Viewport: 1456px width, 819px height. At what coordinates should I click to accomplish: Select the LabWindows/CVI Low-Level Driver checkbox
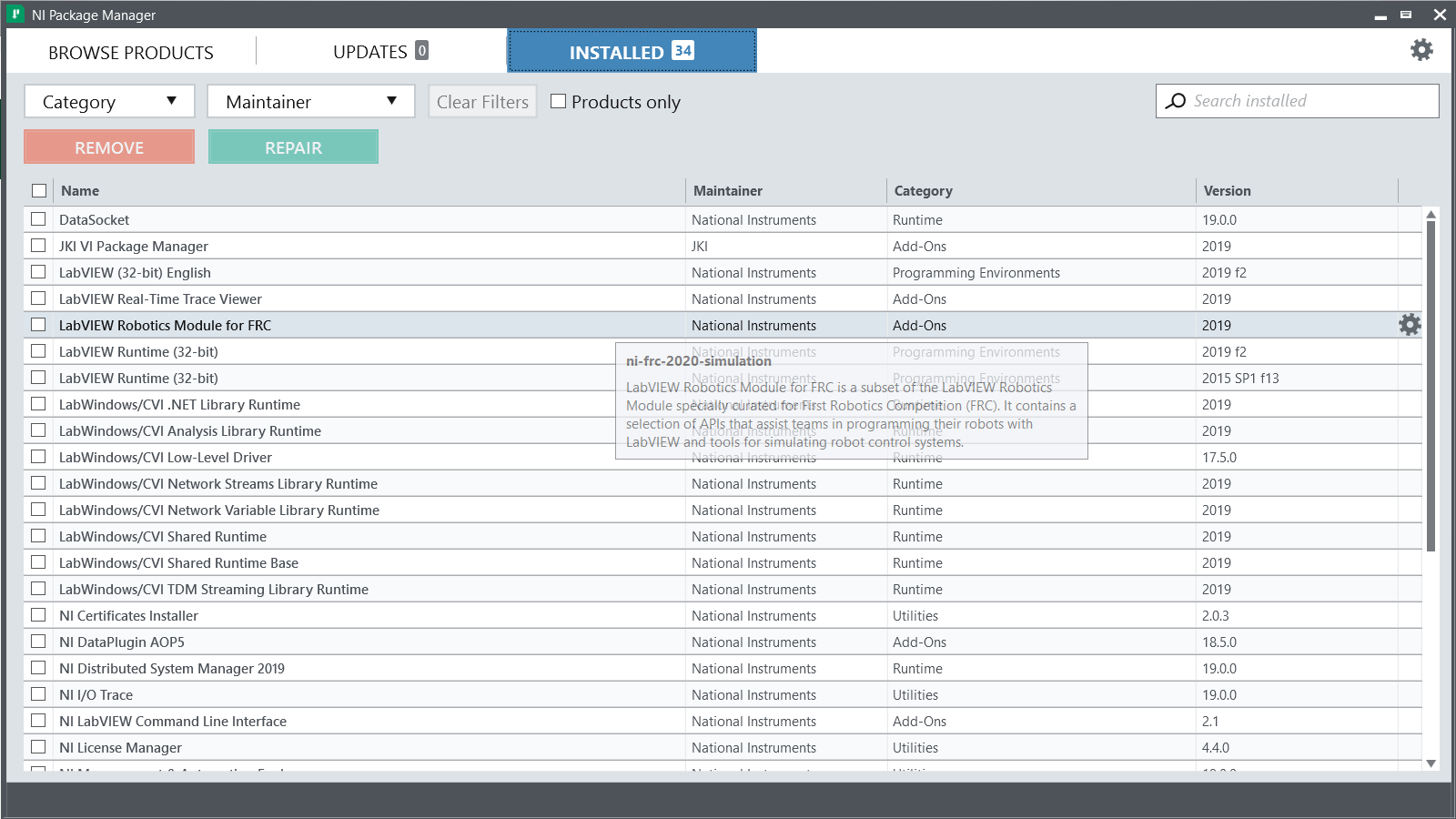pyautogui.click(x=38, y=457)
